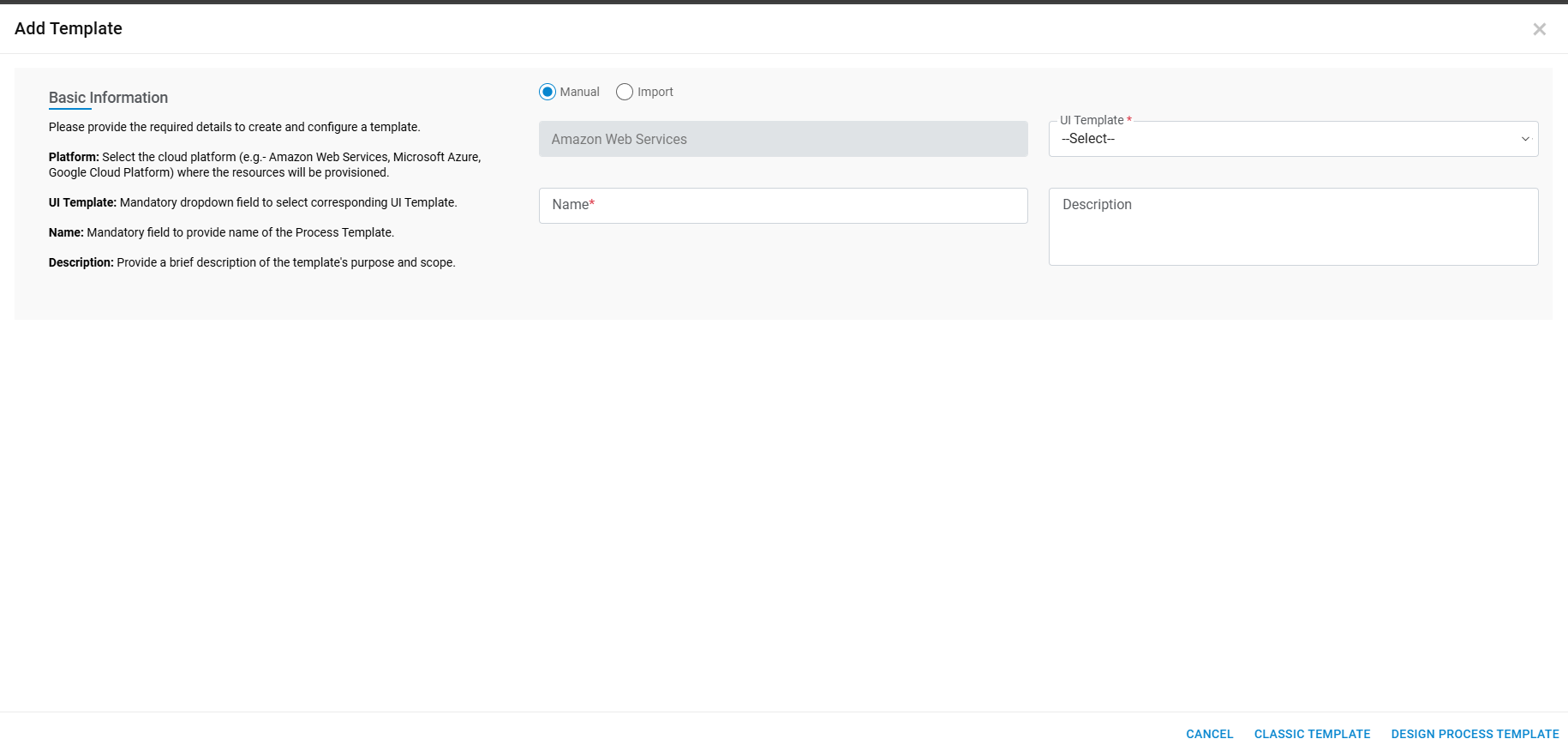Click the Import option label text

[655, 92]
